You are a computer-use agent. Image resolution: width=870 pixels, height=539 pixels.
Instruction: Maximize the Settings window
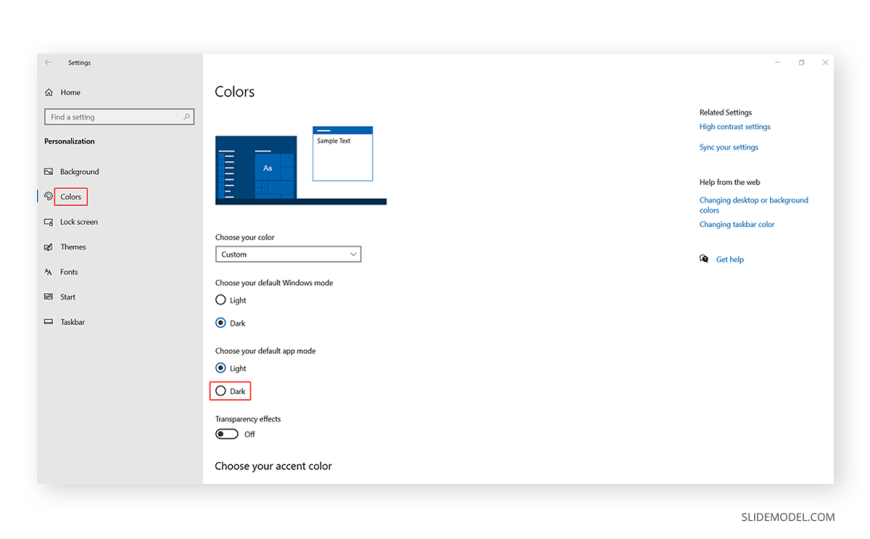[x=801, y=63]
